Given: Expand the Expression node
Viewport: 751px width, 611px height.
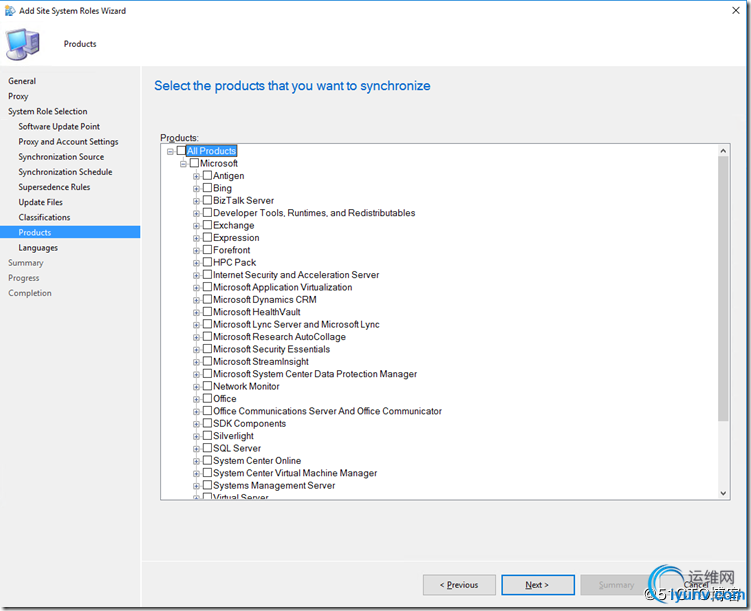Looking at the screenshot, I should [196, 238].
